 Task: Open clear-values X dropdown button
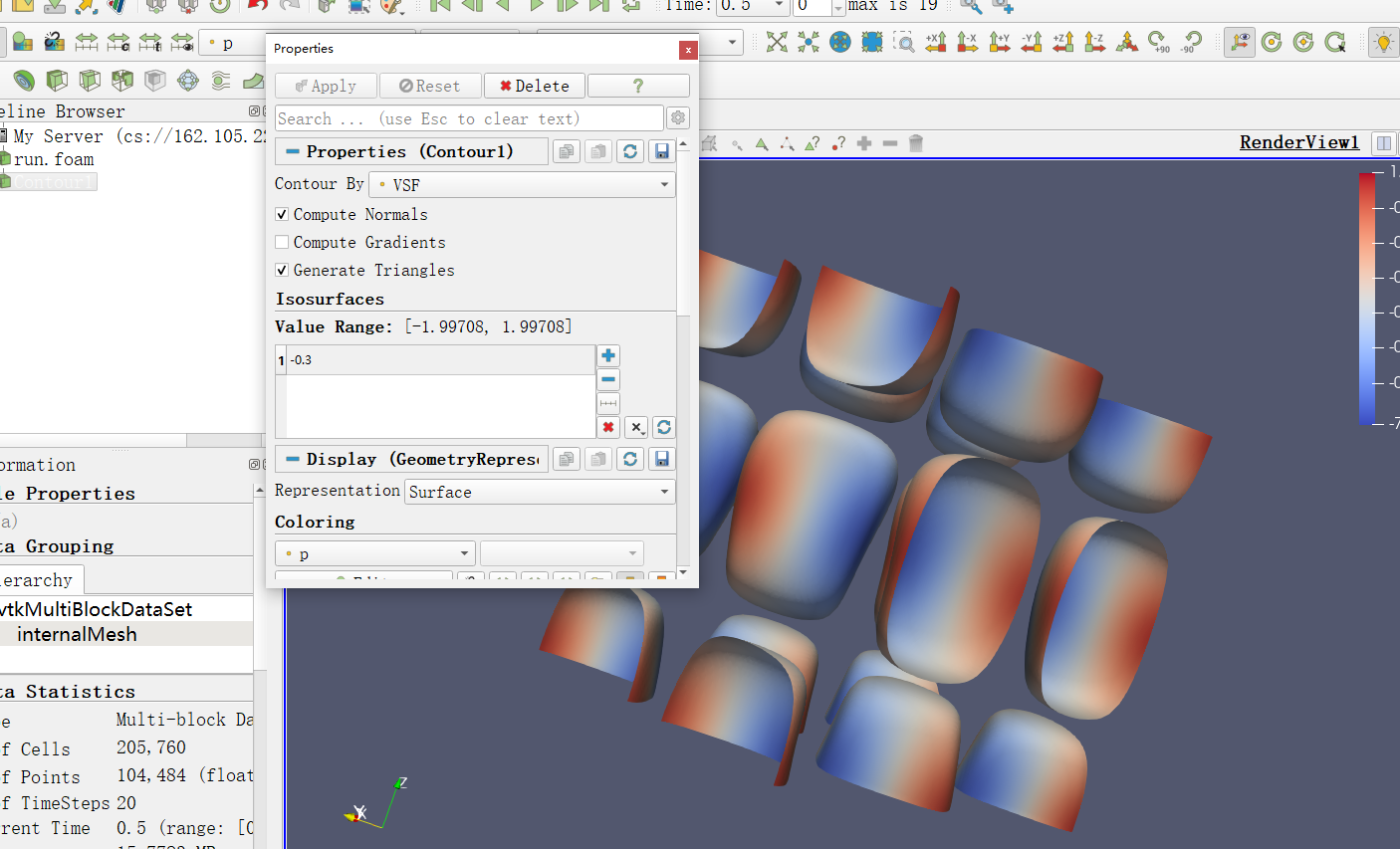point(636,427)
